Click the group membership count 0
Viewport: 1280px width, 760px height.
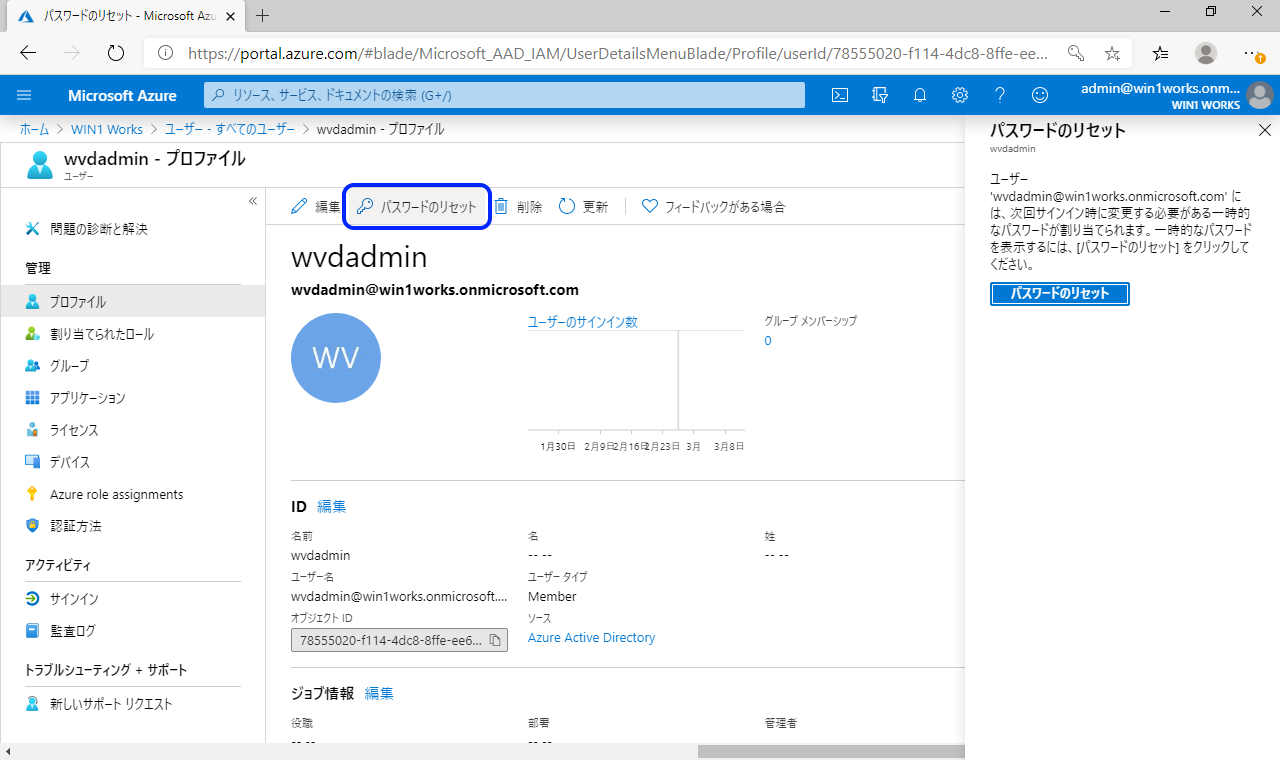pos(768,341)
